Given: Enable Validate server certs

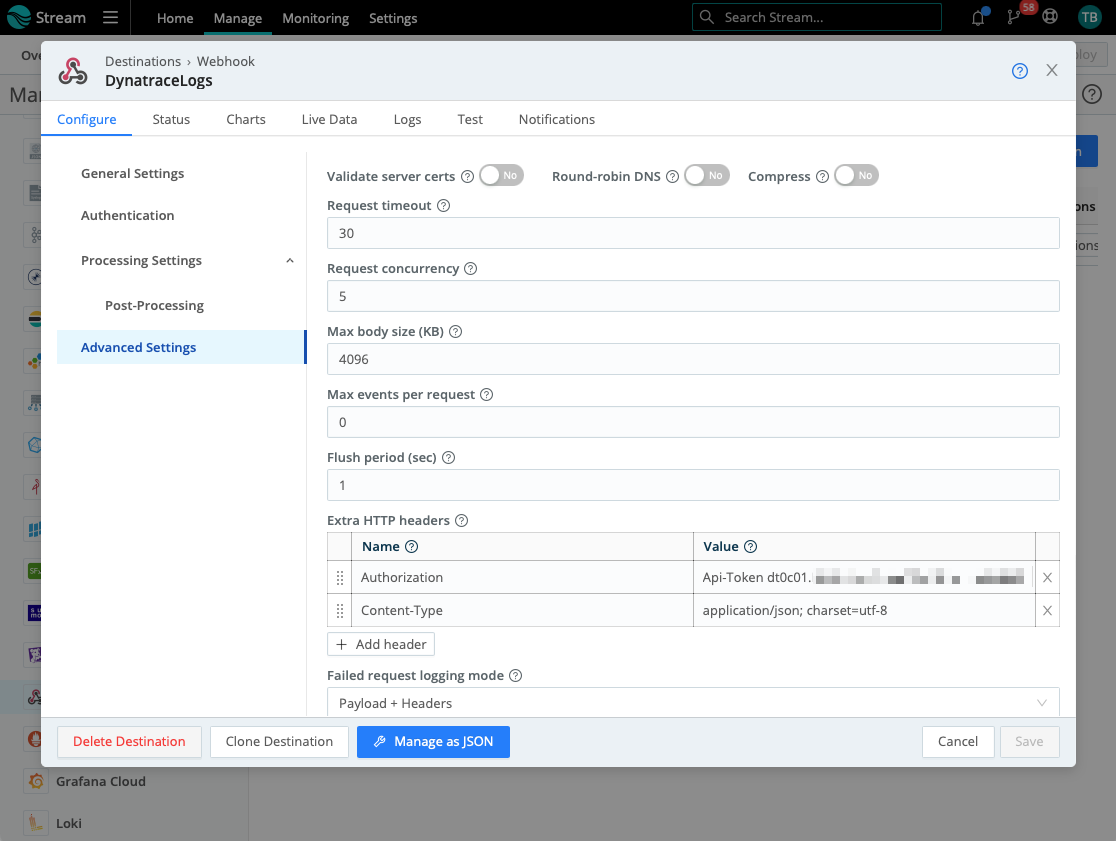Looking at the screenshot, I should (x=500, y=175).
